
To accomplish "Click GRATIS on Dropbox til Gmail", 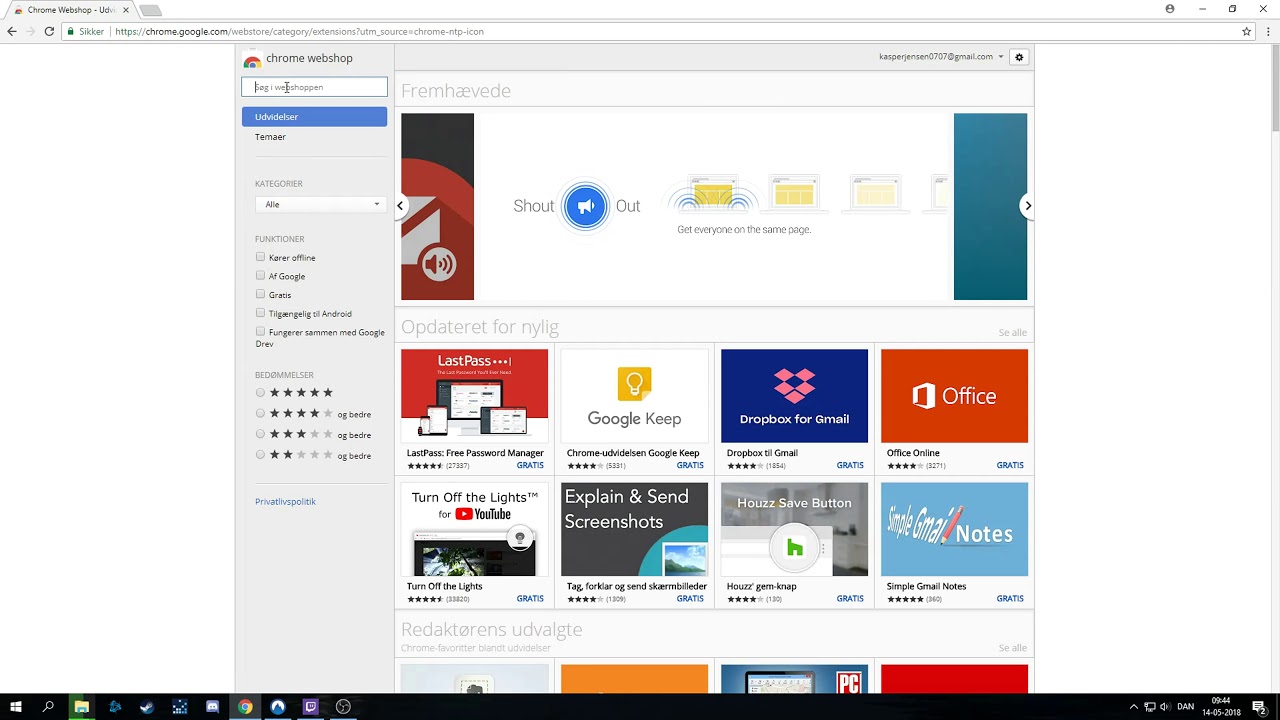I will 850,465.
